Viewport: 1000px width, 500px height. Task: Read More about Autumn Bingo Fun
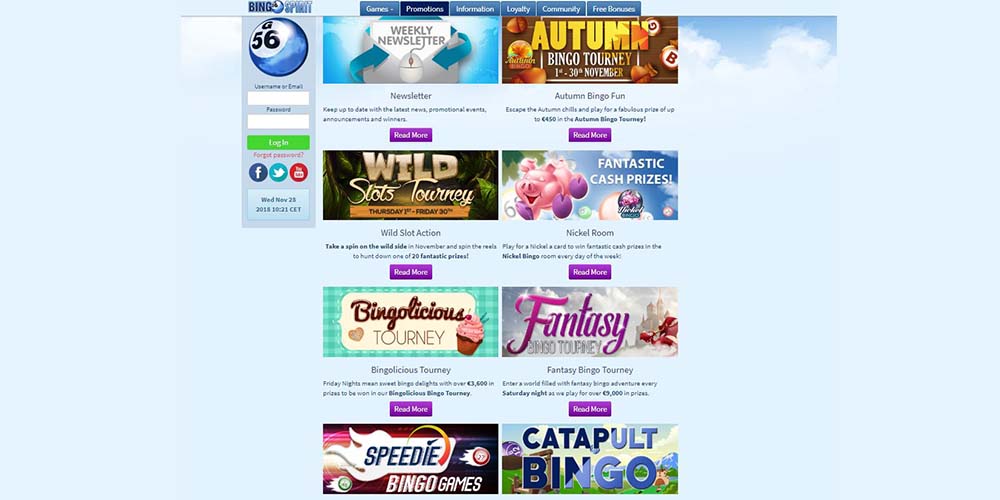[x=590, y=135]
